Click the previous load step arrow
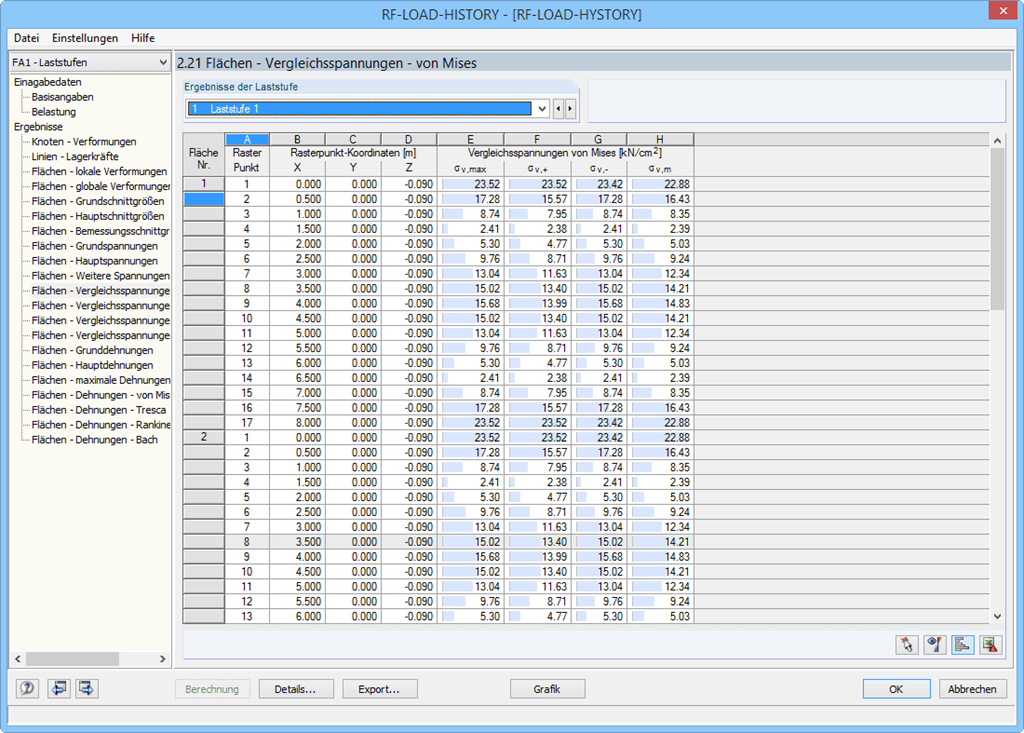1024x733 pixels. click(558, 108)
